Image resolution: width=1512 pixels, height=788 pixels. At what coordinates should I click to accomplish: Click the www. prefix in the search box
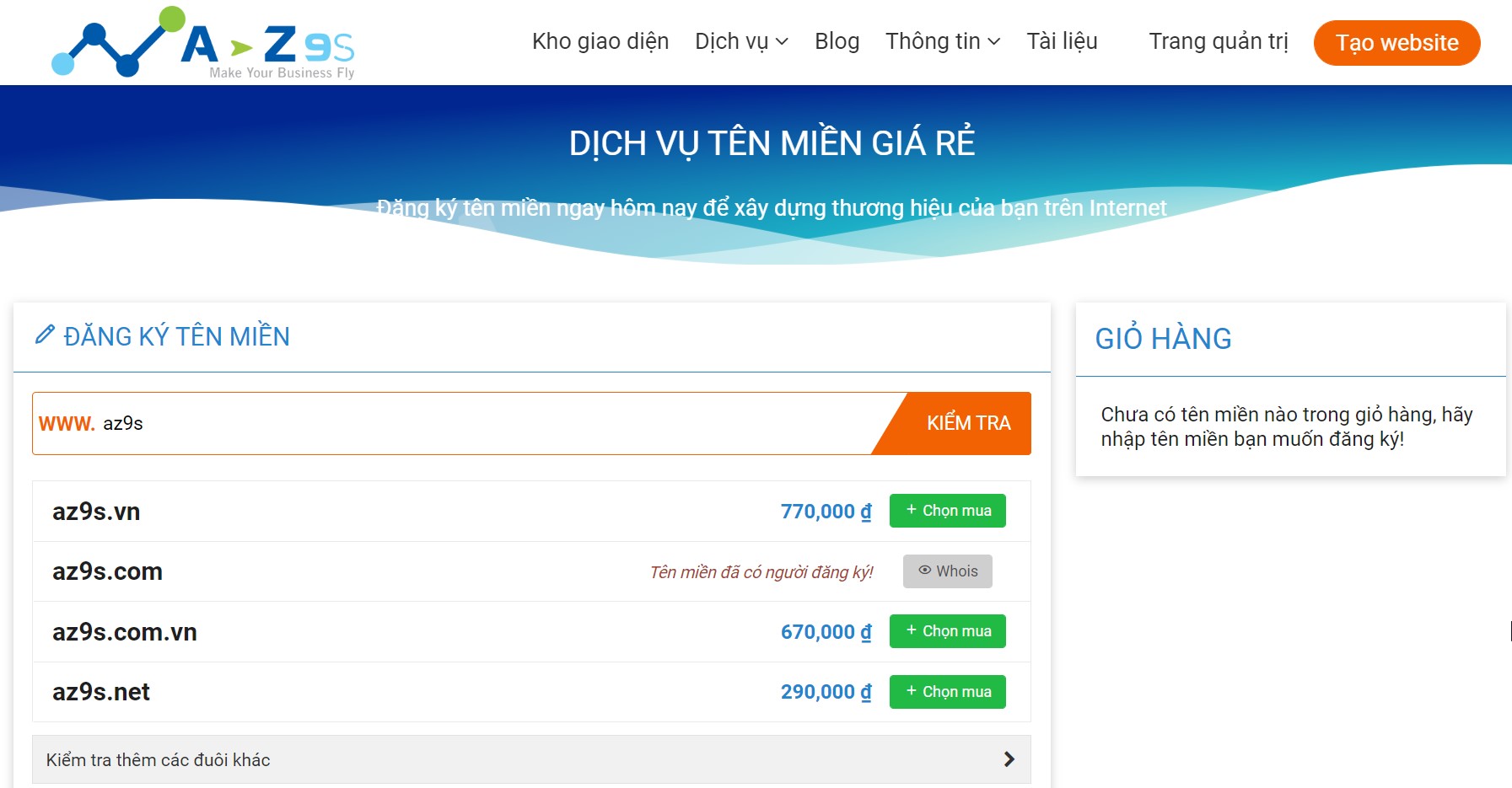click(x=65, y=424)
